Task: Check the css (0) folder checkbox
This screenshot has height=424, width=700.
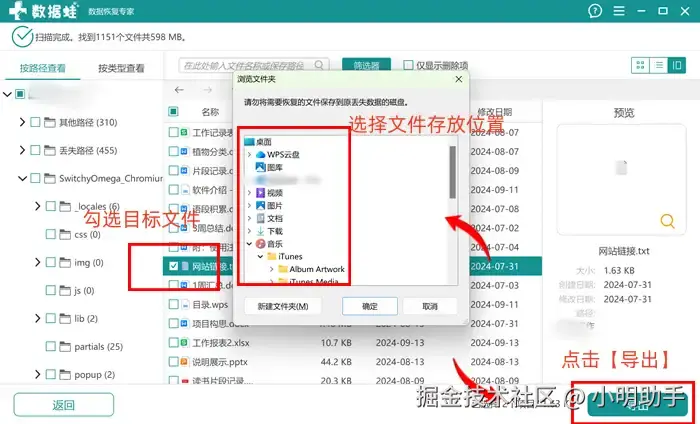Action: point(51,234)
